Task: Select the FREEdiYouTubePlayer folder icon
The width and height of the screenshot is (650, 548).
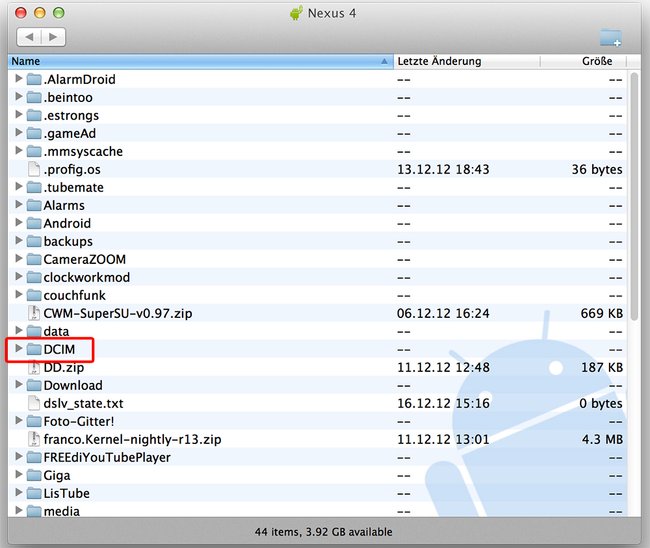Action: 34,458
